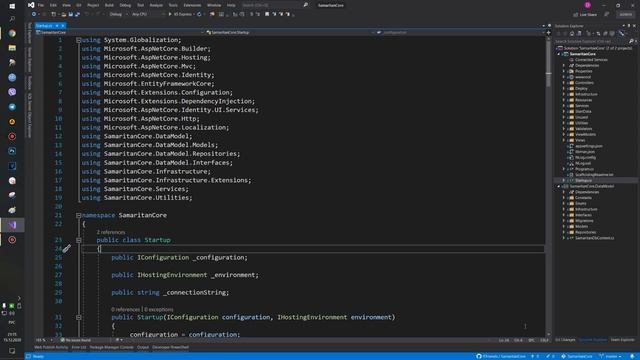The width and height of the screenshot is (640, 360).
Task: Collapse the namespace SamaritanCore block
Action: (78, 215)
